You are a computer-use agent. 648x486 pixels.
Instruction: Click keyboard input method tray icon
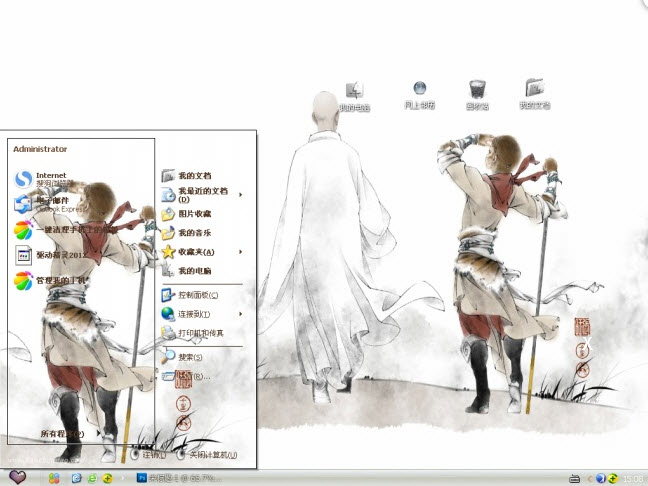pos(574,479)
